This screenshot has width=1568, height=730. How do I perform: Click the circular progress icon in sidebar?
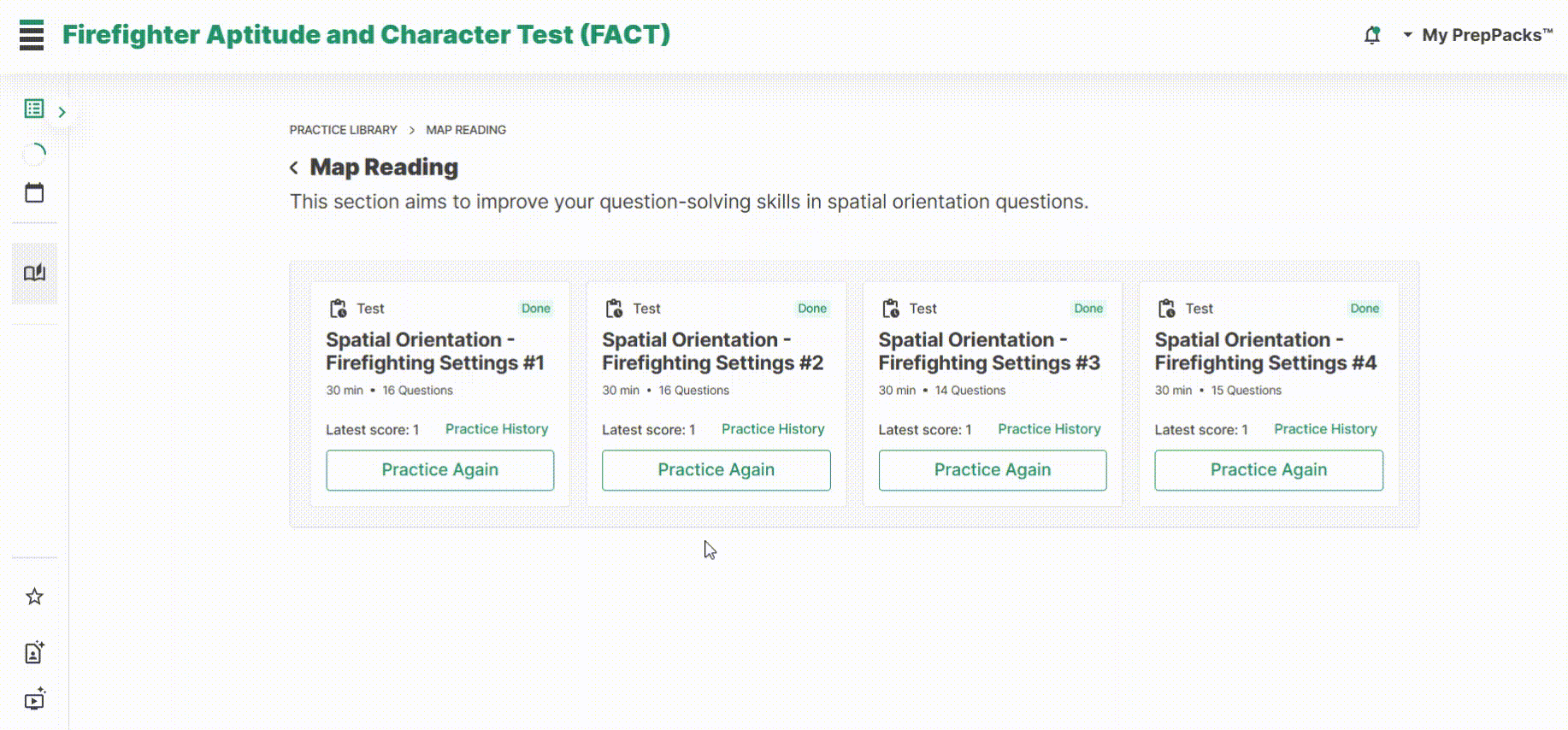coord(34,154)
